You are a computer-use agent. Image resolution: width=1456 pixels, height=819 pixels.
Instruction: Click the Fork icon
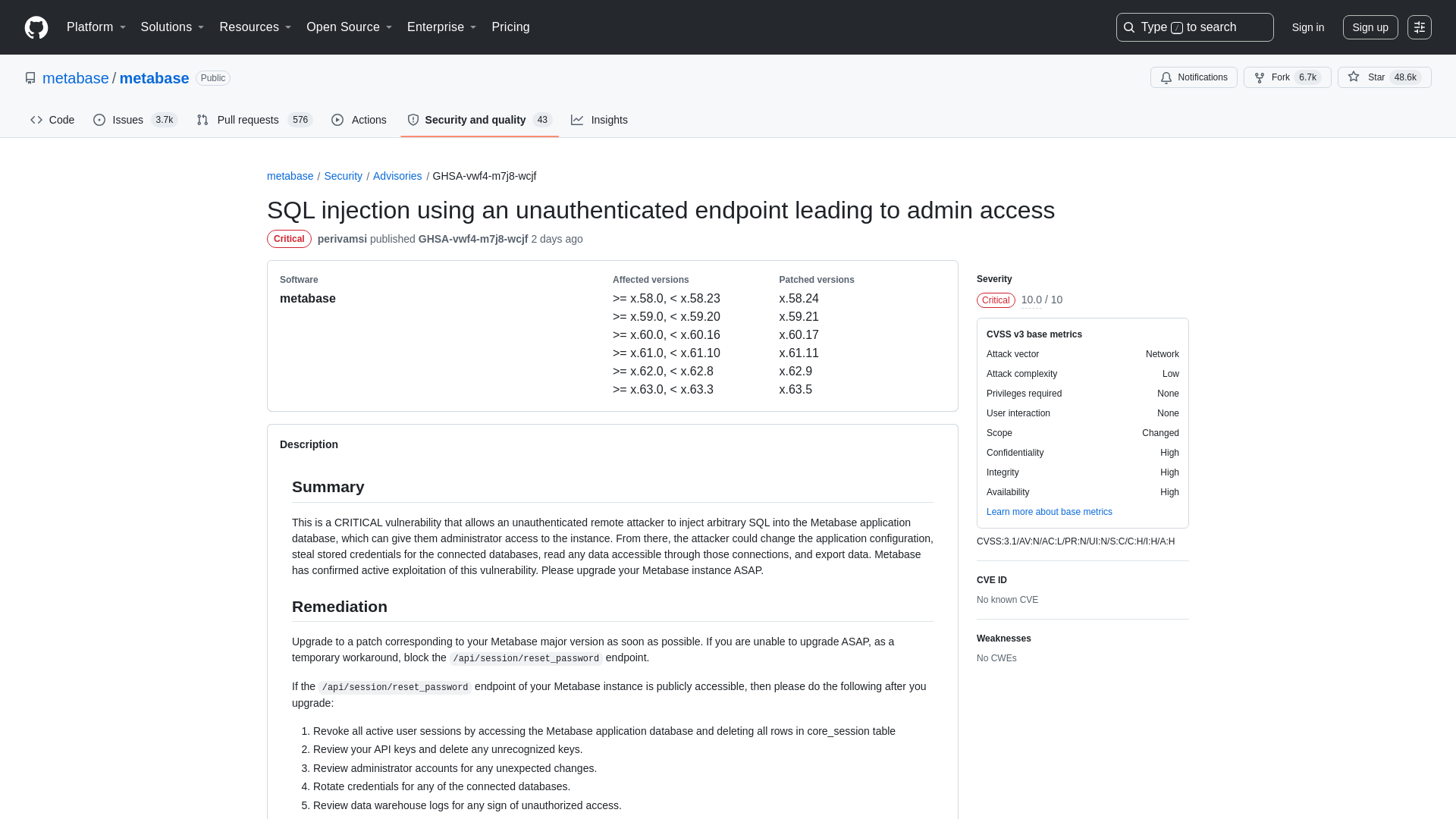pos(1260,78)
